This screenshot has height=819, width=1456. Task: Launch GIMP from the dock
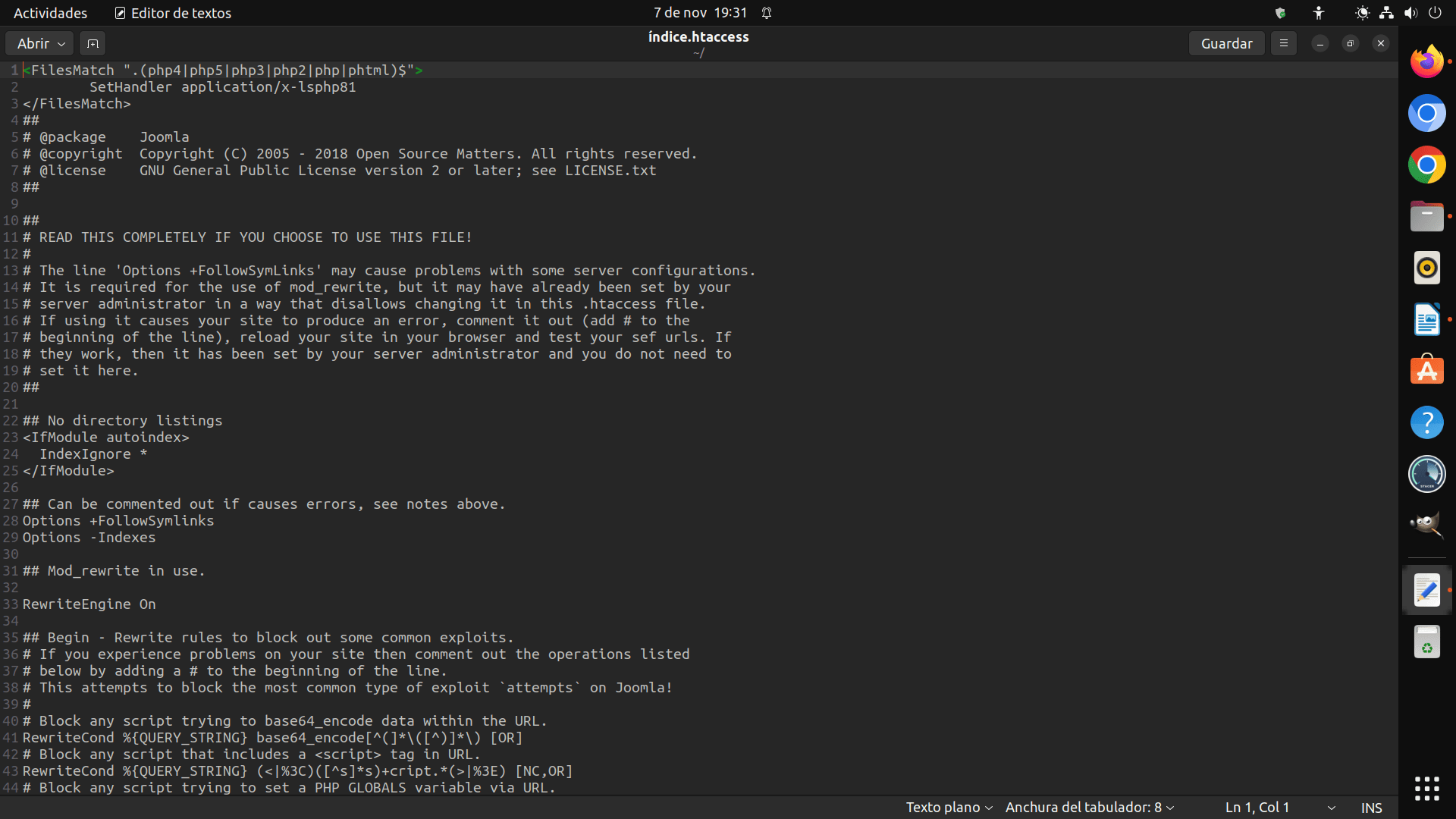[x=1426, y=526]
